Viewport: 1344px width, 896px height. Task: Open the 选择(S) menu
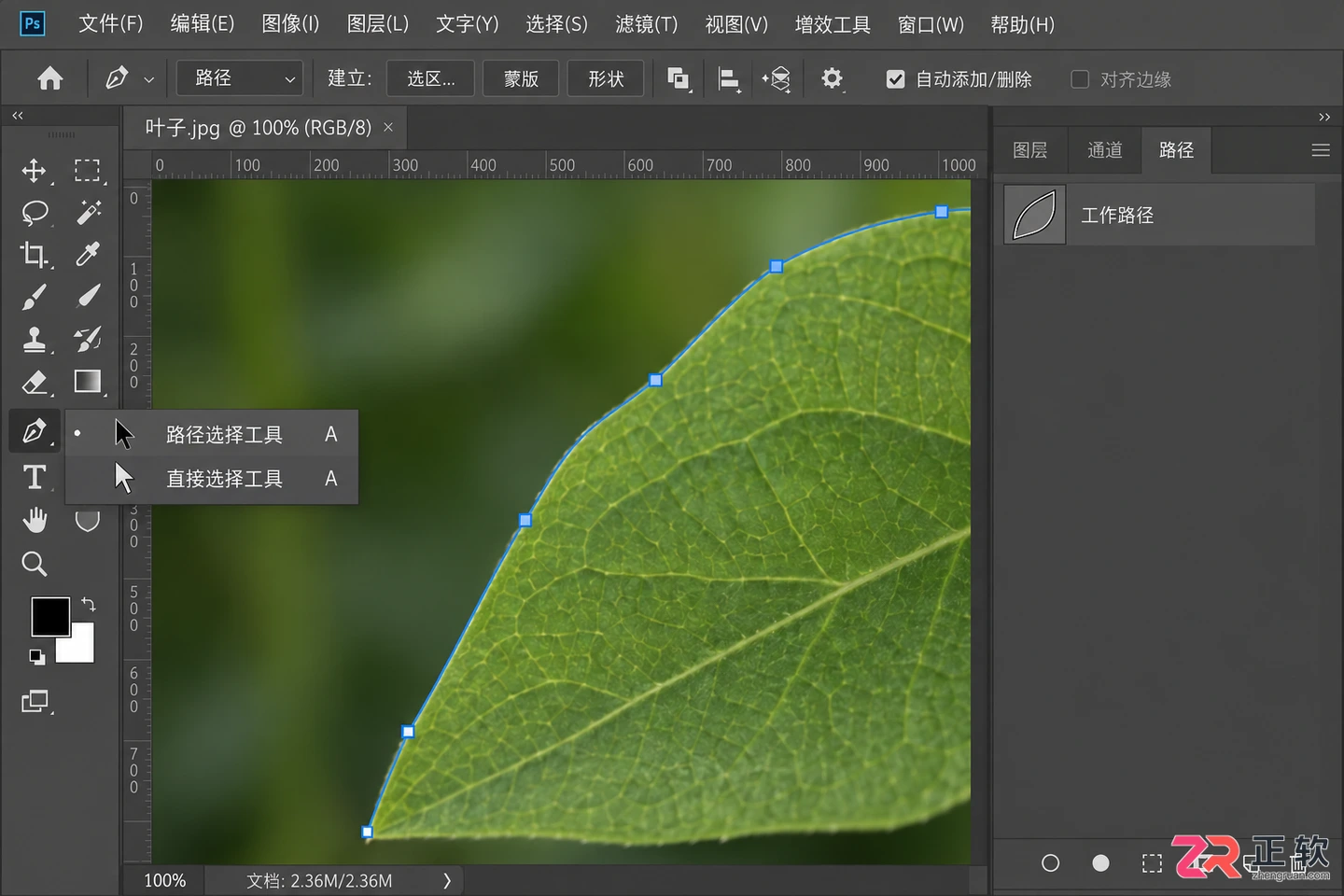click(556, 24)
